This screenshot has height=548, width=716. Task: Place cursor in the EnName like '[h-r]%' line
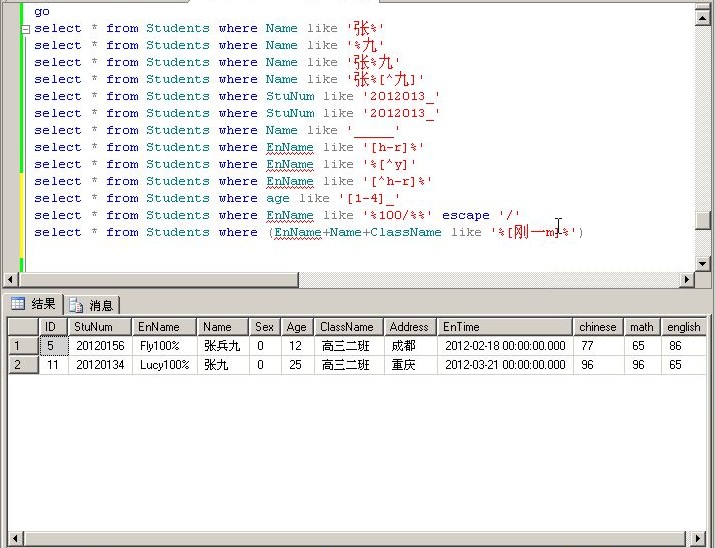(x=229, y=148)
